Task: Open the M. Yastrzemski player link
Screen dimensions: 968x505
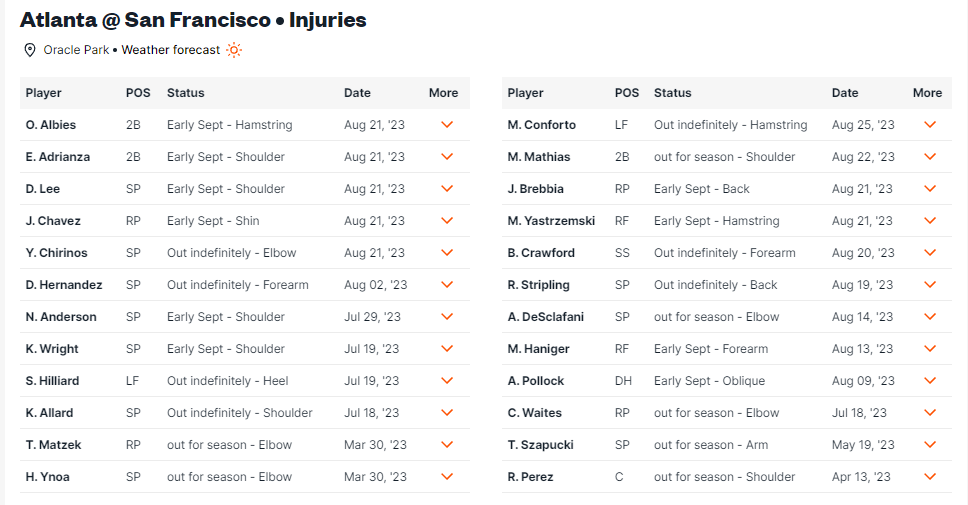Action: tap(551, 221)
